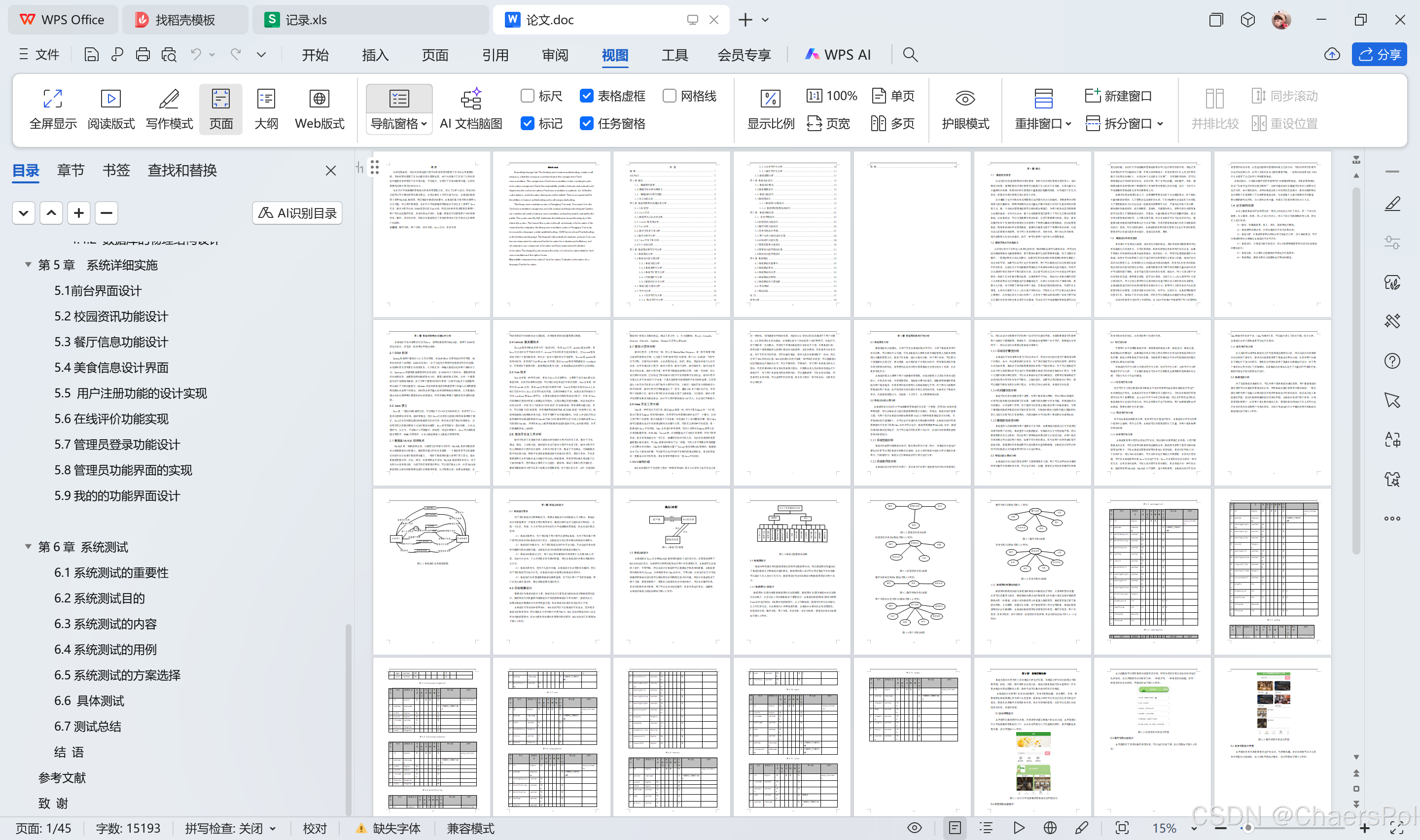
Task: Click the eye icon in status bar
Action: coord(914,828)
